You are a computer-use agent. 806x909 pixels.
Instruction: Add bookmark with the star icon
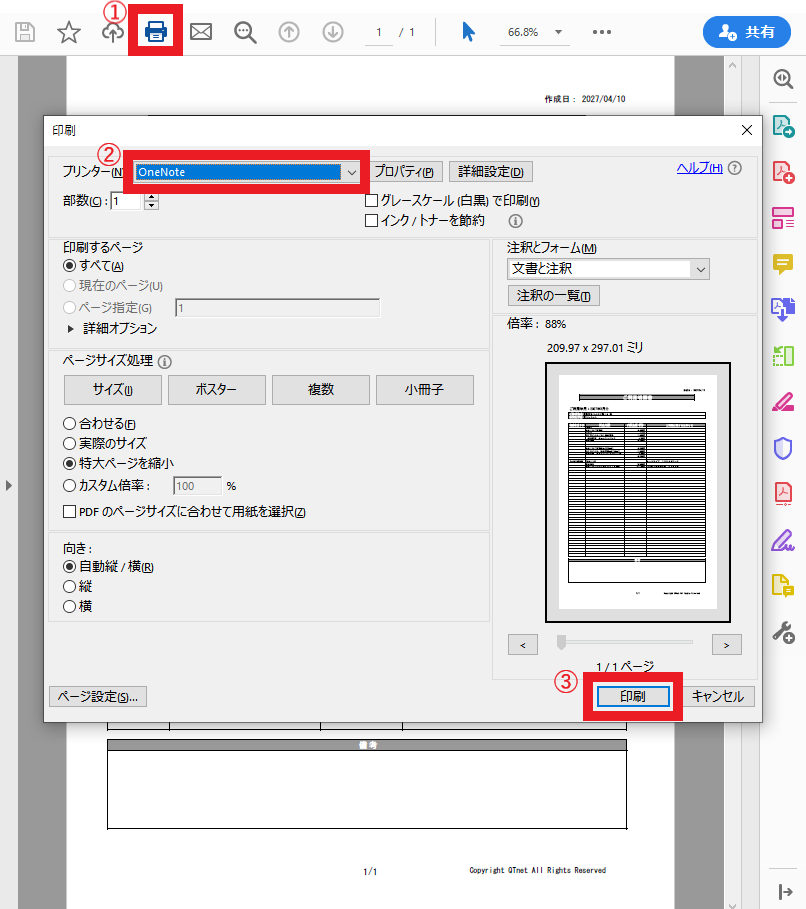tap(68, 32)
